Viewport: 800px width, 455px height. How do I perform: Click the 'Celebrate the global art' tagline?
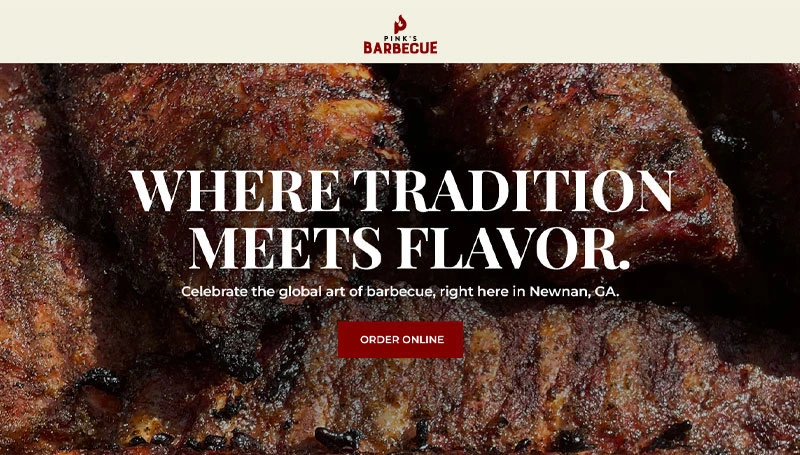click(400, 292)
